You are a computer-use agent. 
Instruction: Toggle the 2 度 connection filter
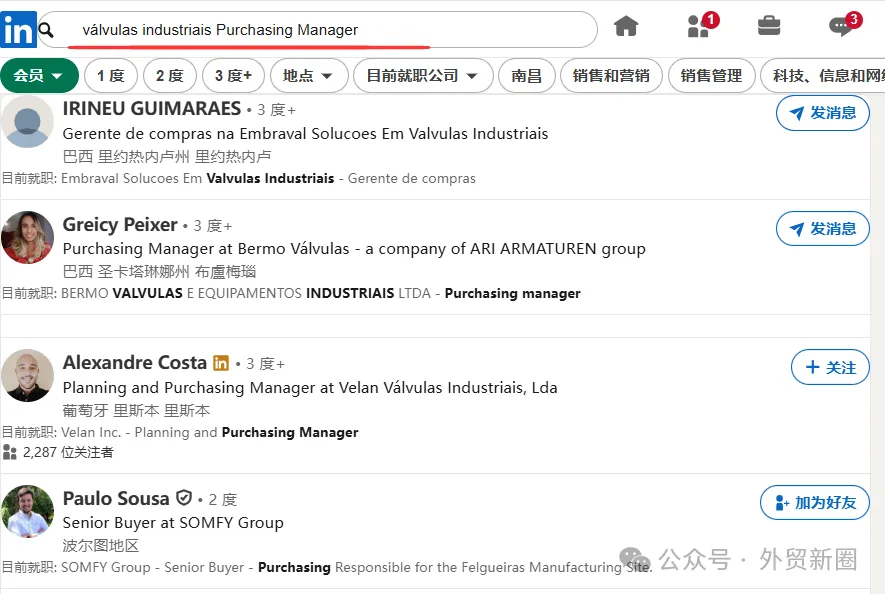tap(170, 76)
